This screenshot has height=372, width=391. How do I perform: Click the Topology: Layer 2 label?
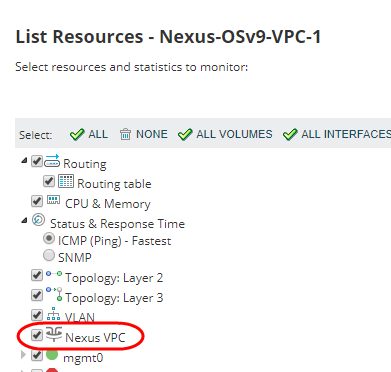114,278
